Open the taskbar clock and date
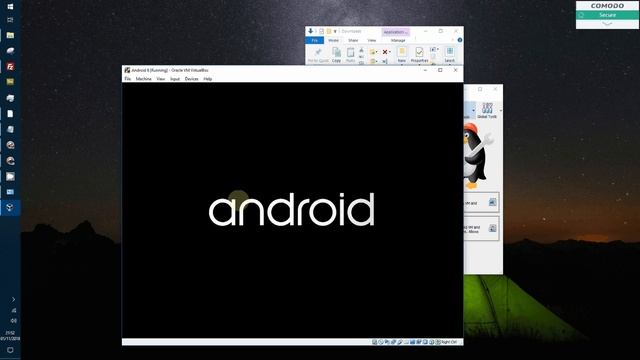640x360 pixels. coord(10,336)
